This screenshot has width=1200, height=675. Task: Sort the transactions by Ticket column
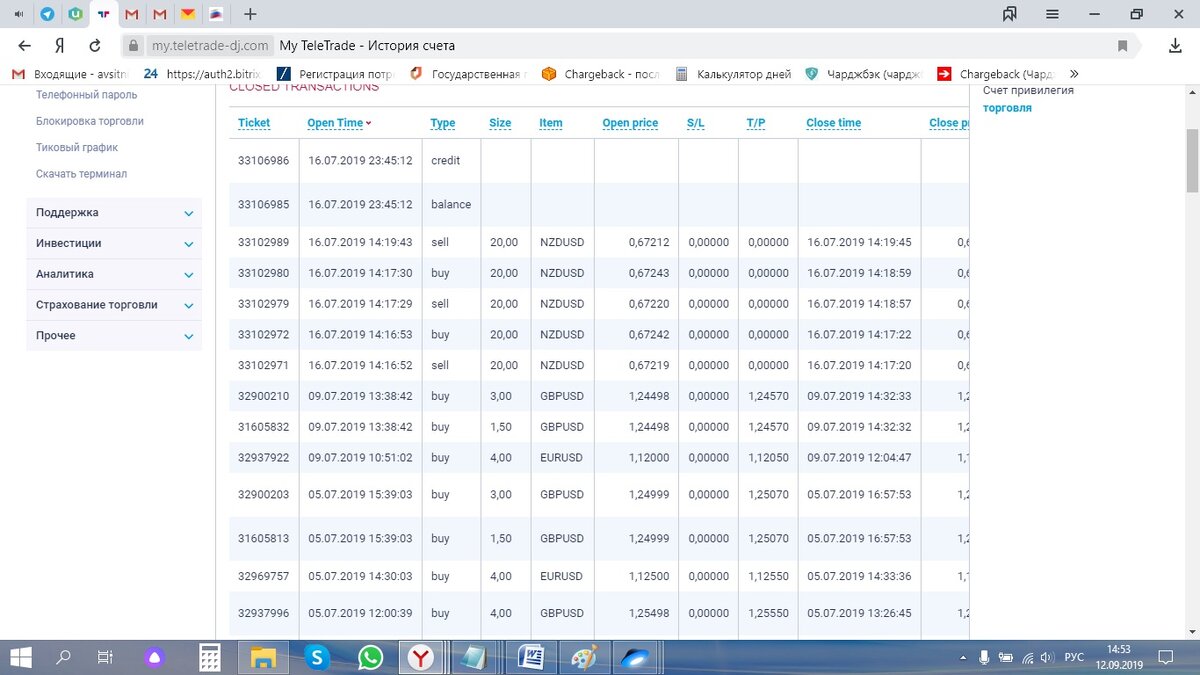254,123
